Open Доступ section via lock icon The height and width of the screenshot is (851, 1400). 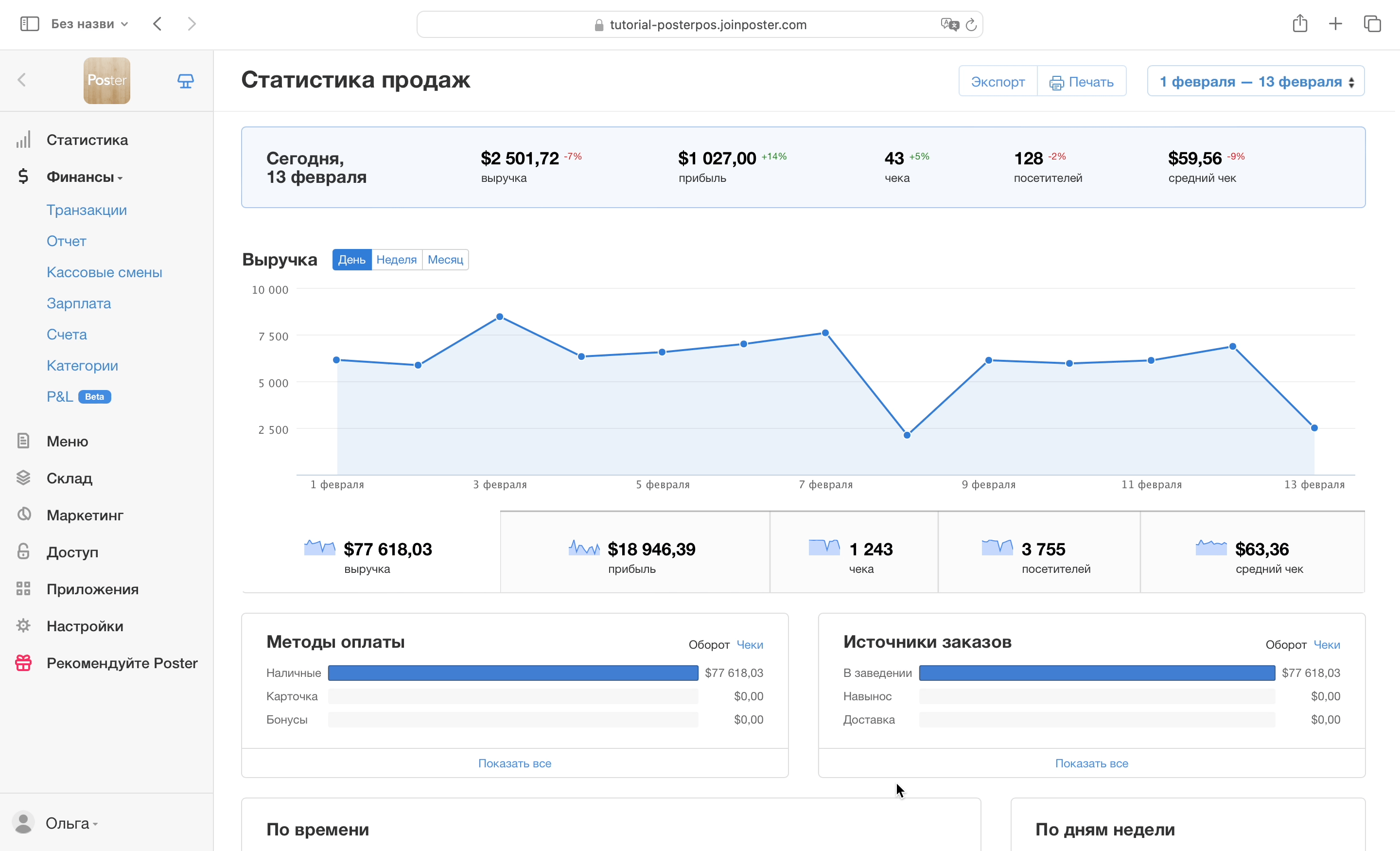pos(23,551)
